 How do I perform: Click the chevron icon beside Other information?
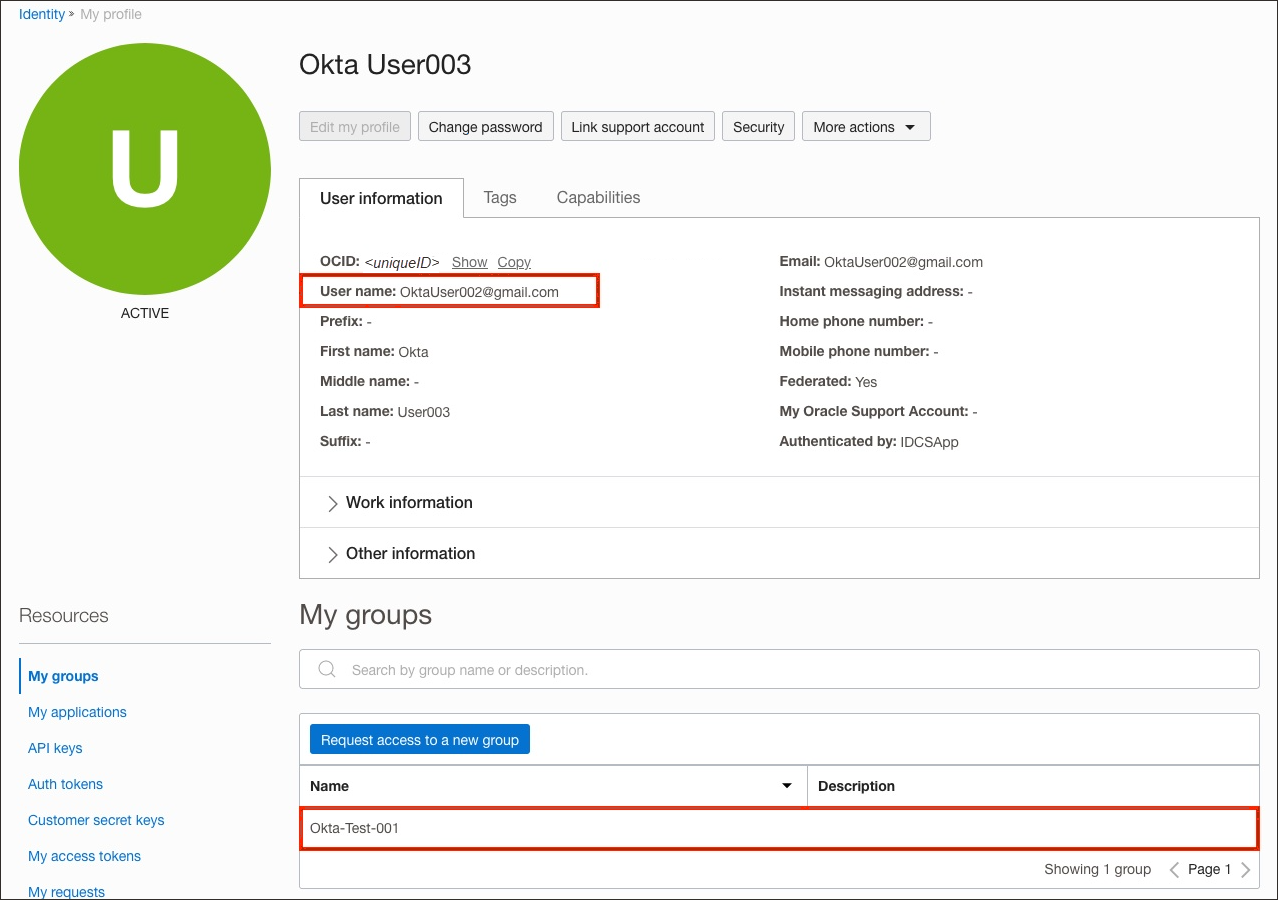click(x=331, y=553)
